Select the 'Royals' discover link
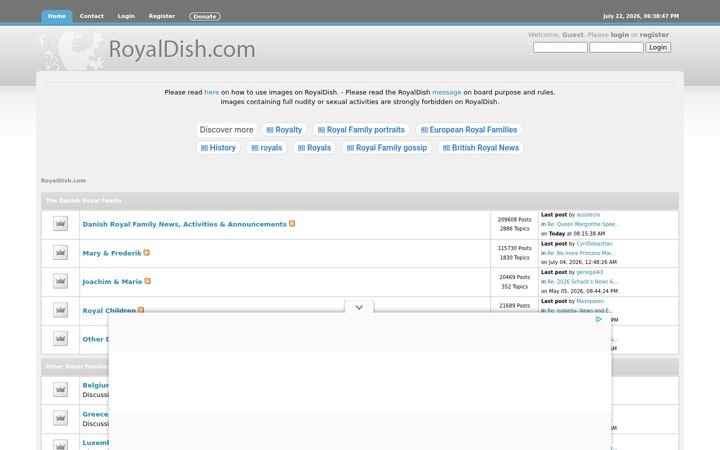 tap(315, 148)
